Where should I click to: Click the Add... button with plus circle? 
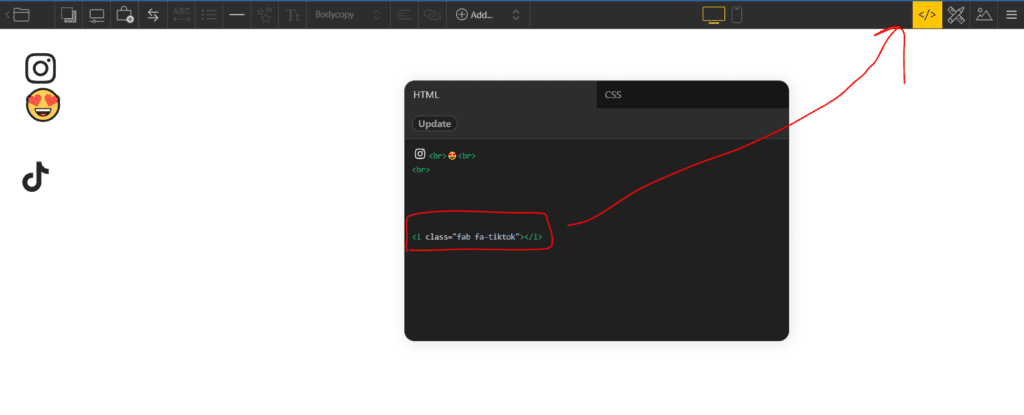(475, 14)
